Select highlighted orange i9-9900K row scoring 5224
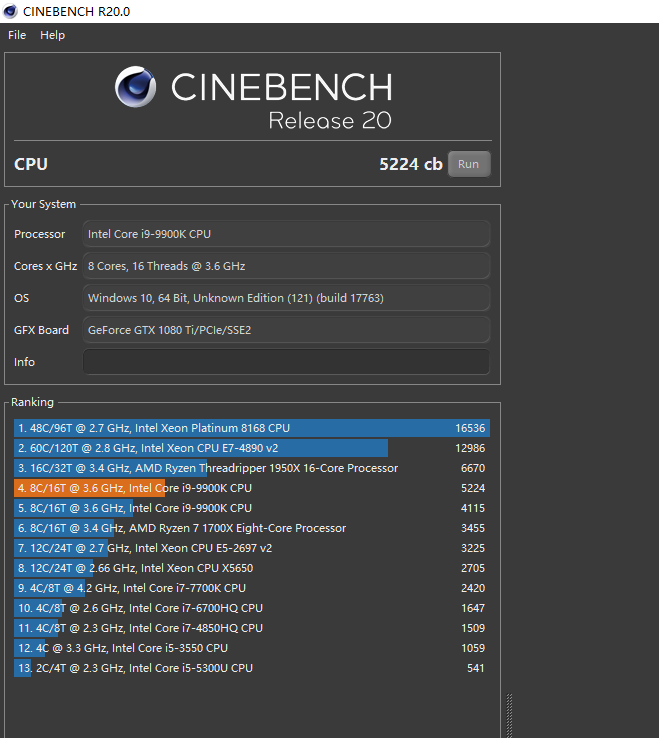Screen dimensions: 659x738 252,488
